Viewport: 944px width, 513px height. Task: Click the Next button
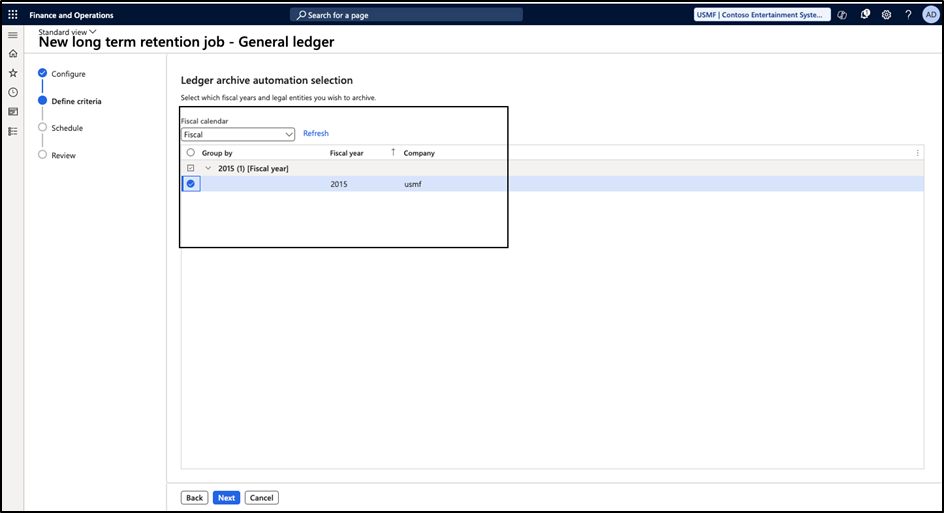click(226, 497)
